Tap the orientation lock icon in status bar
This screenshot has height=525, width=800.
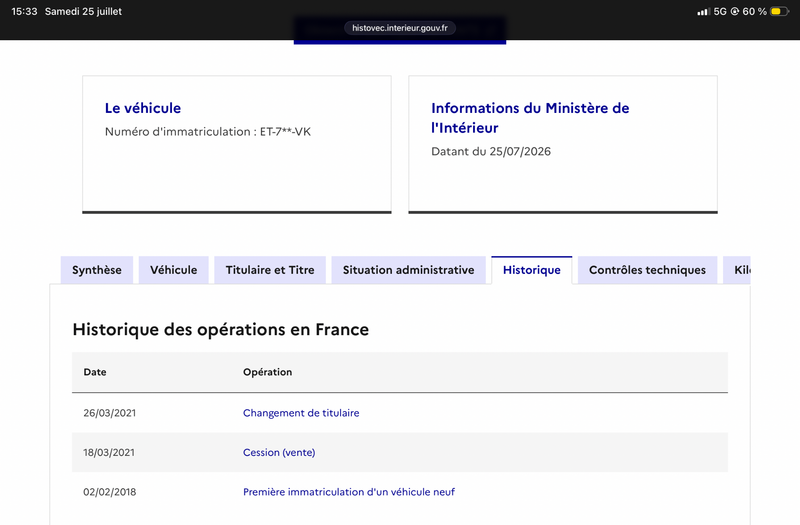point(735,11)
